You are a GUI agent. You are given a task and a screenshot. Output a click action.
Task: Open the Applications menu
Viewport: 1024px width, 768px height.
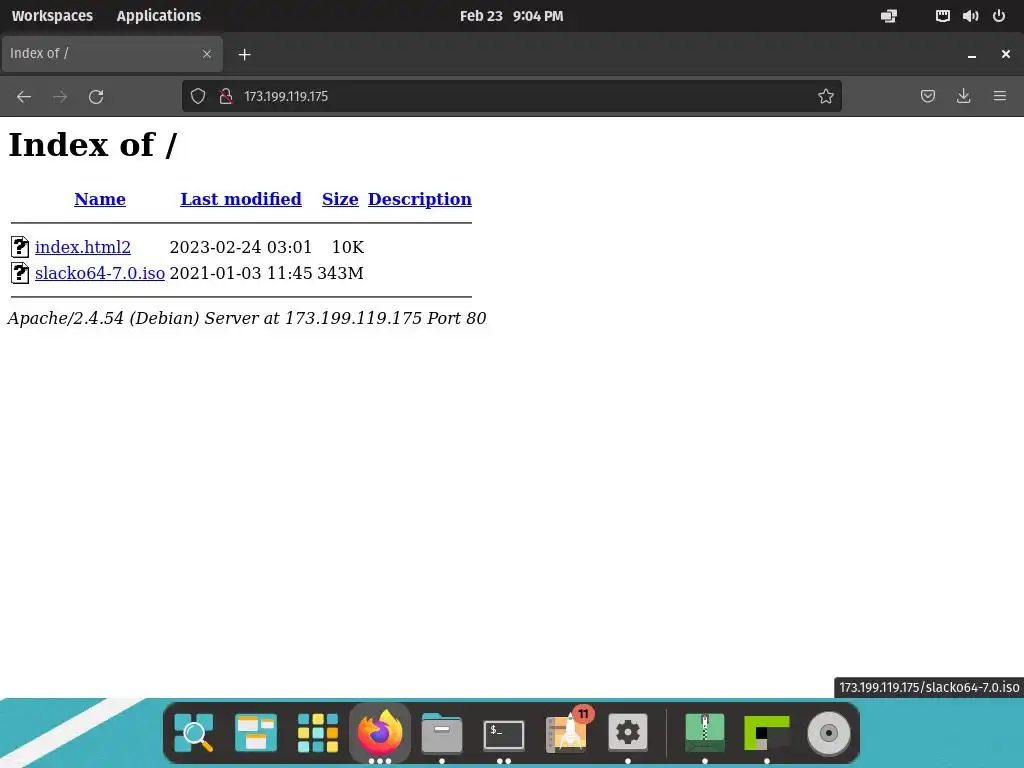[159, 16]
